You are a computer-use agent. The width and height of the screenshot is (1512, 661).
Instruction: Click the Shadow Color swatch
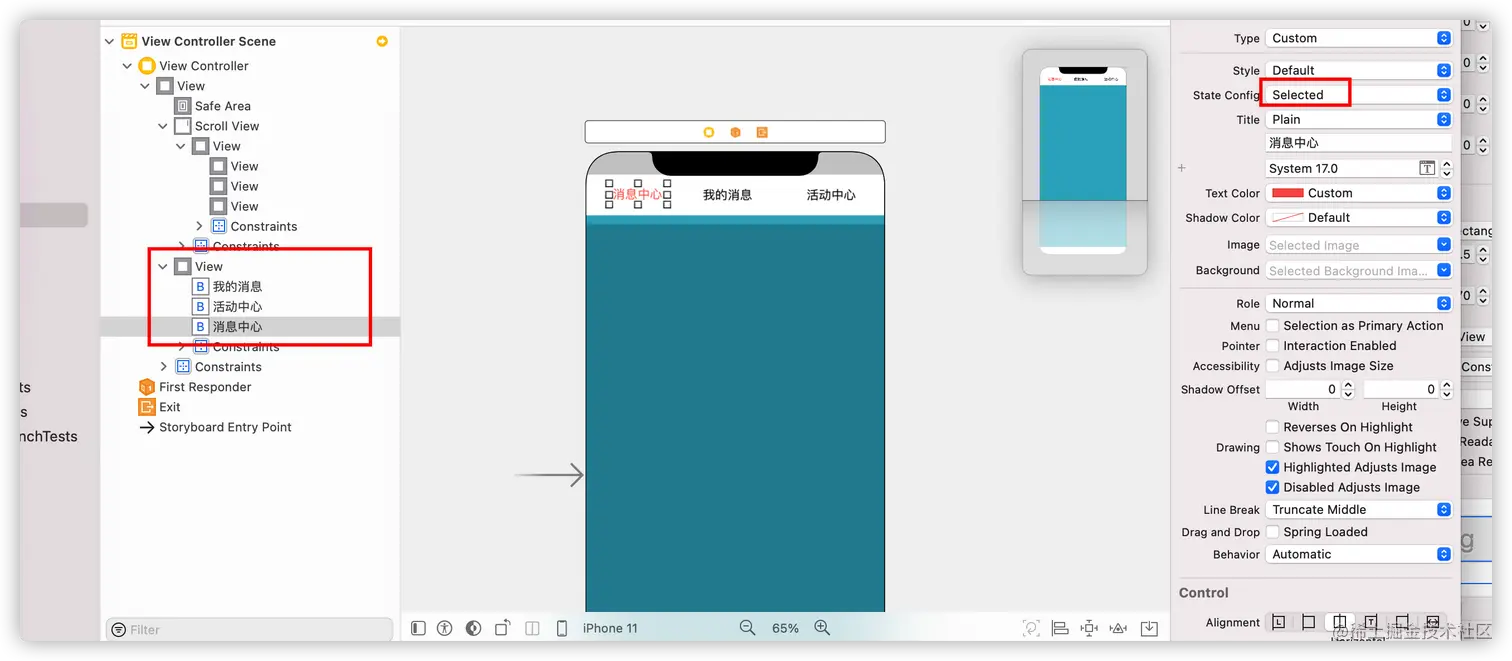1287,217
